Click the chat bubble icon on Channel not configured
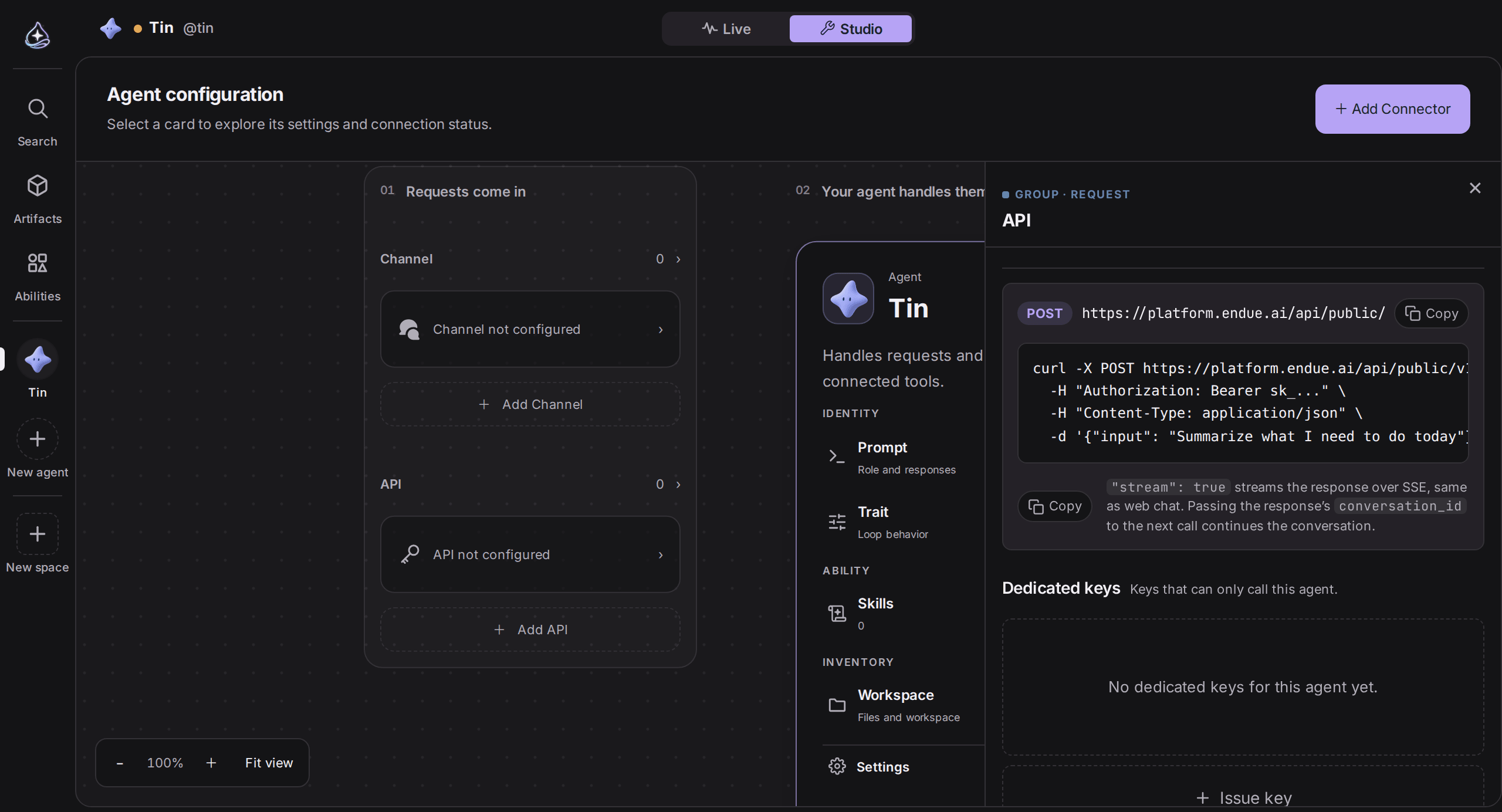The height and width of the screenshot is (812, 1502). 409,329
